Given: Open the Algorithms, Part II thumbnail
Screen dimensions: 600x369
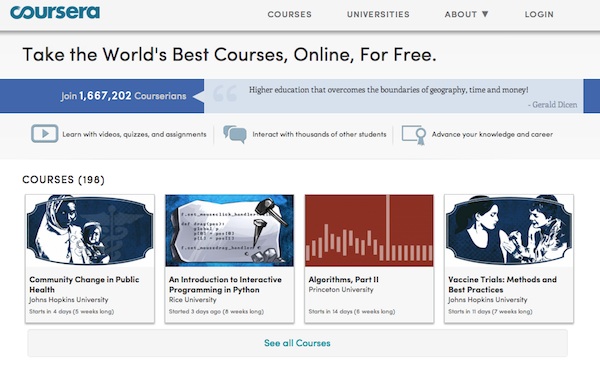Looking at the screenshot, I should click(x=369, y=230).
